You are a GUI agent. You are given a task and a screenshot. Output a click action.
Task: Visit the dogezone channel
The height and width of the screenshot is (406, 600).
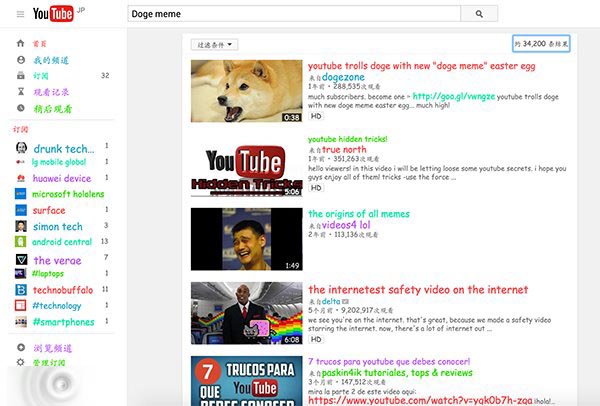click(x=343, y=77)
